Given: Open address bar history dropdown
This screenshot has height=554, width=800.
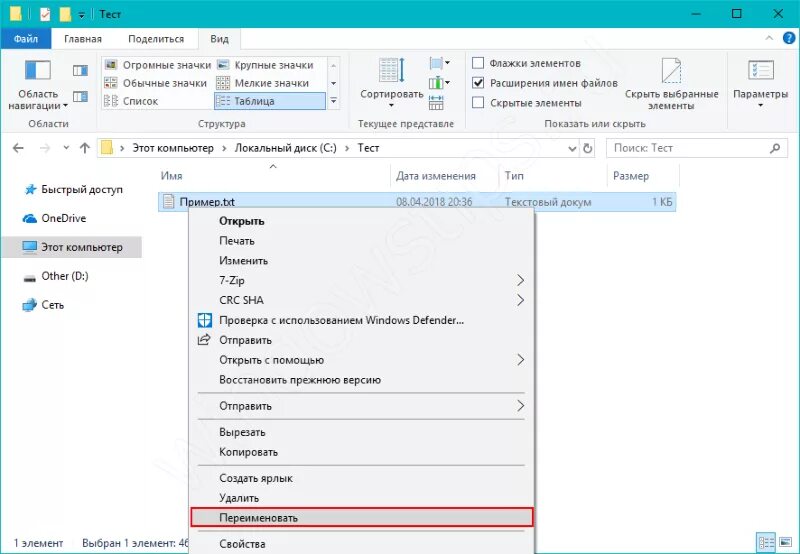Looking at the screenshot, I should (572, 148).
